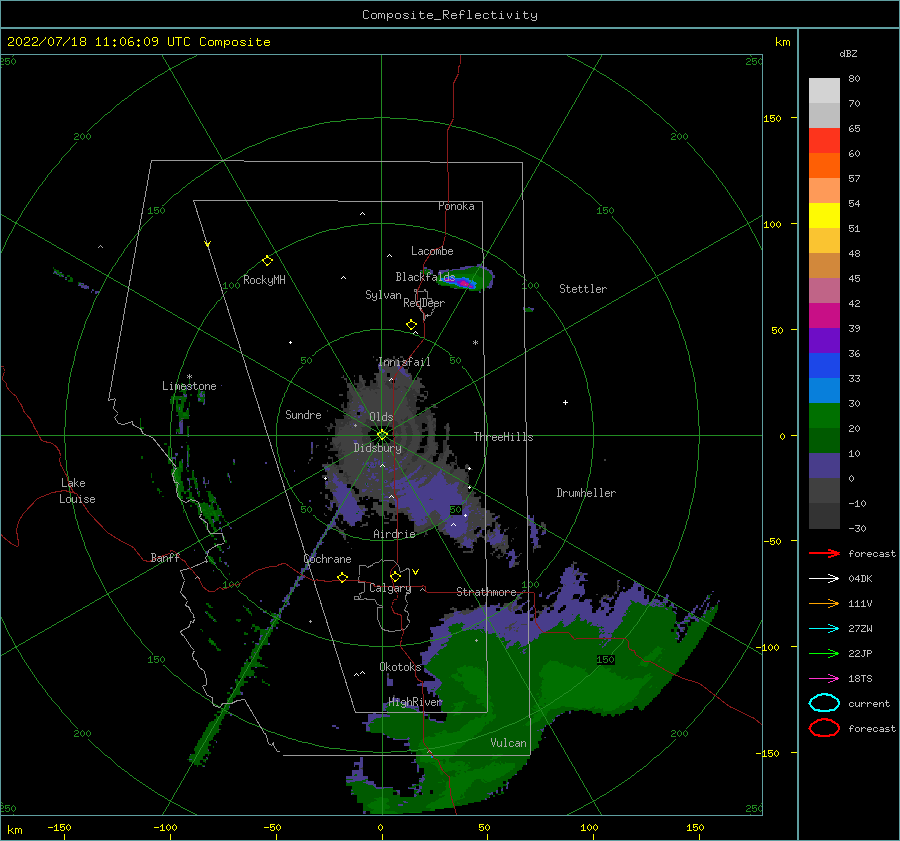
Task: Click the blue 36 dBZ legend swatch
Action: (x=824, y=366)
